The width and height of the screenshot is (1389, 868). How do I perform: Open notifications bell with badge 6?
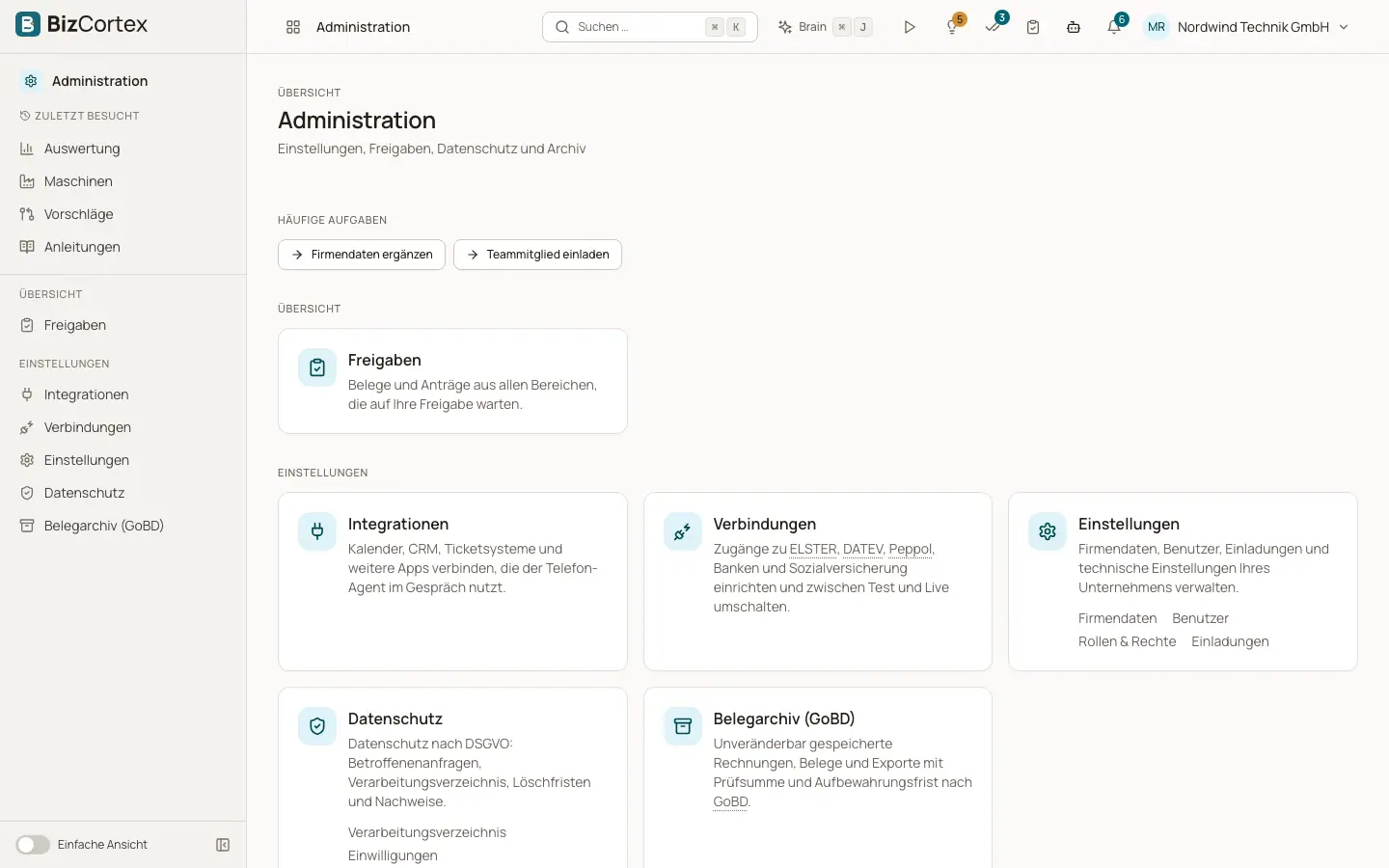click(x=1115, y=26)
